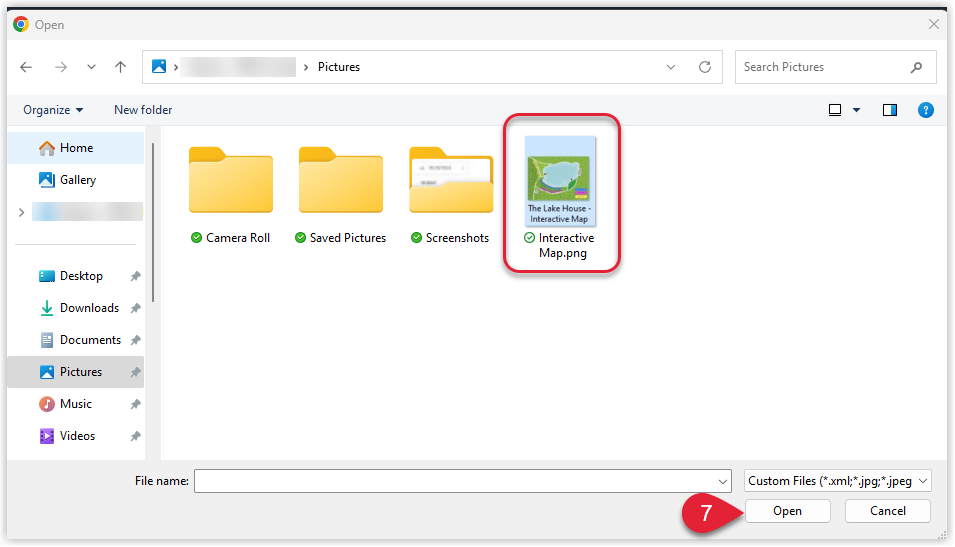Viewport: 955px width, 547px height.
Task: Toggle the preview pane
Action: pos(890,110)
